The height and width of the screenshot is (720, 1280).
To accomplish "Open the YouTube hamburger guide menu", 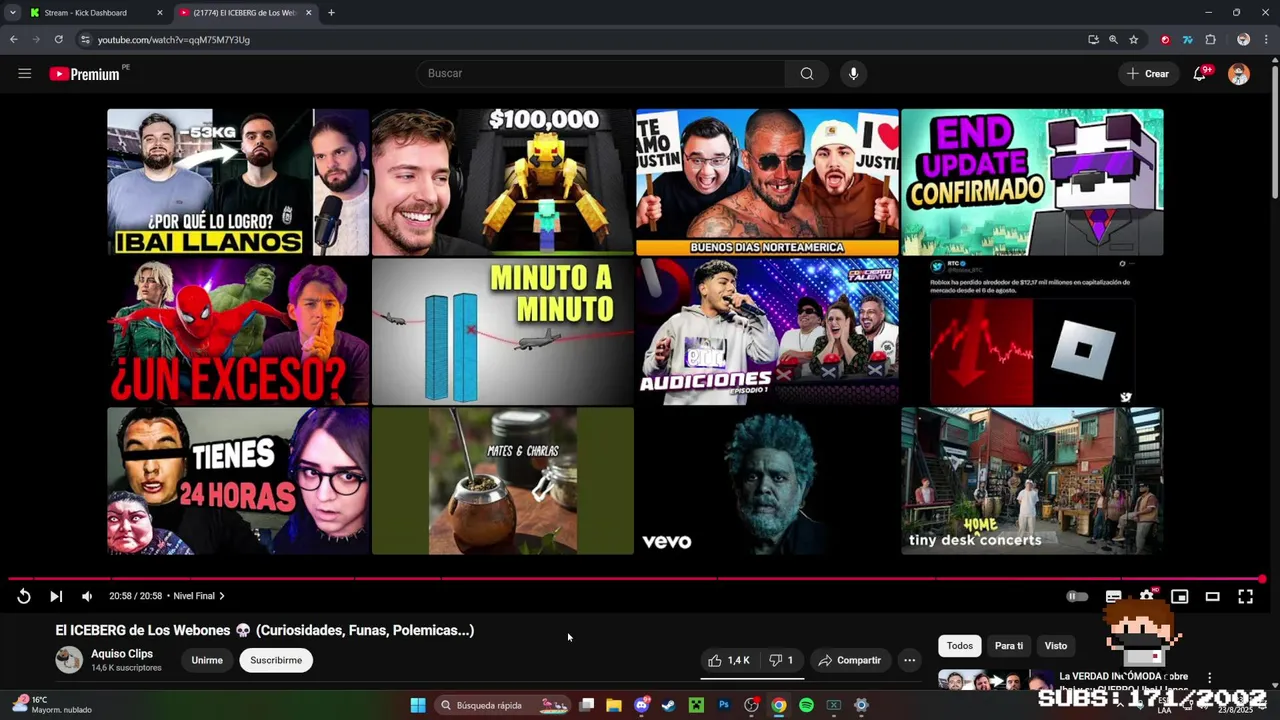I will 25,73.
